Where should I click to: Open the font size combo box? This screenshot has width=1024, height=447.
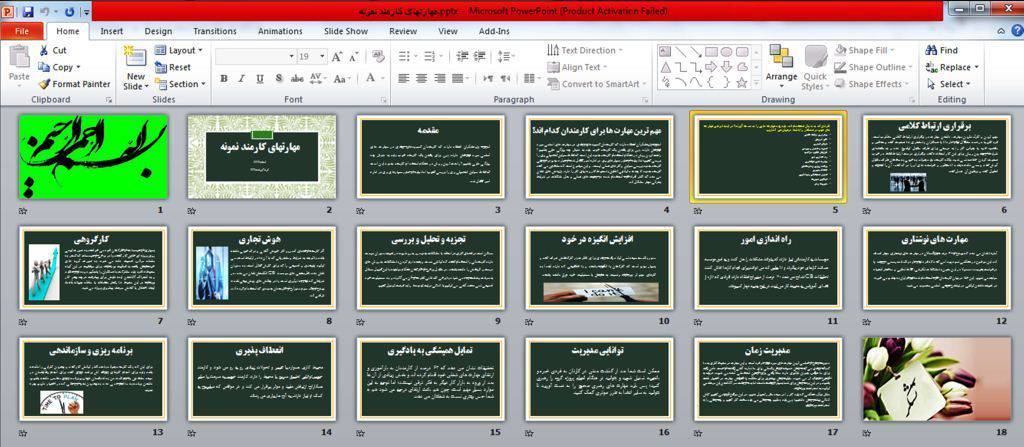(x=311, y=57)
